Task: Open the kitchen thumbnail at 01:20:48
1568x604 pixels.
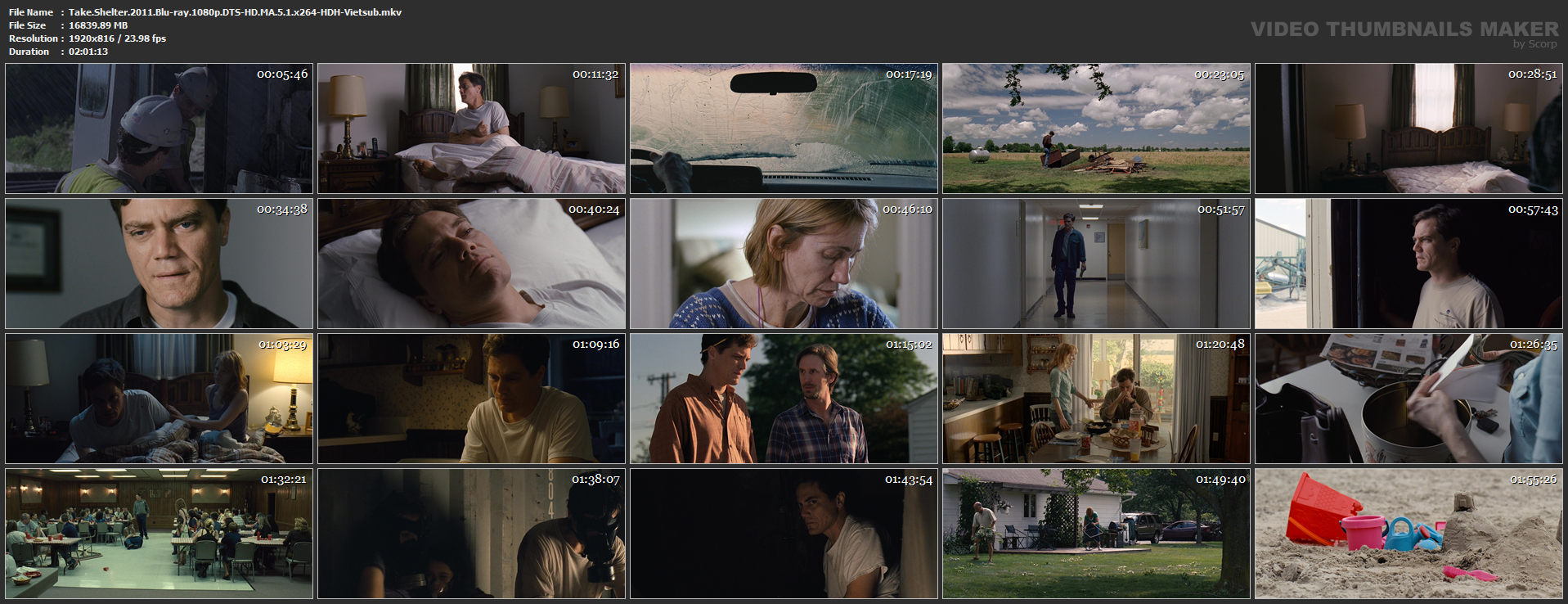Action: (1097, 399)
